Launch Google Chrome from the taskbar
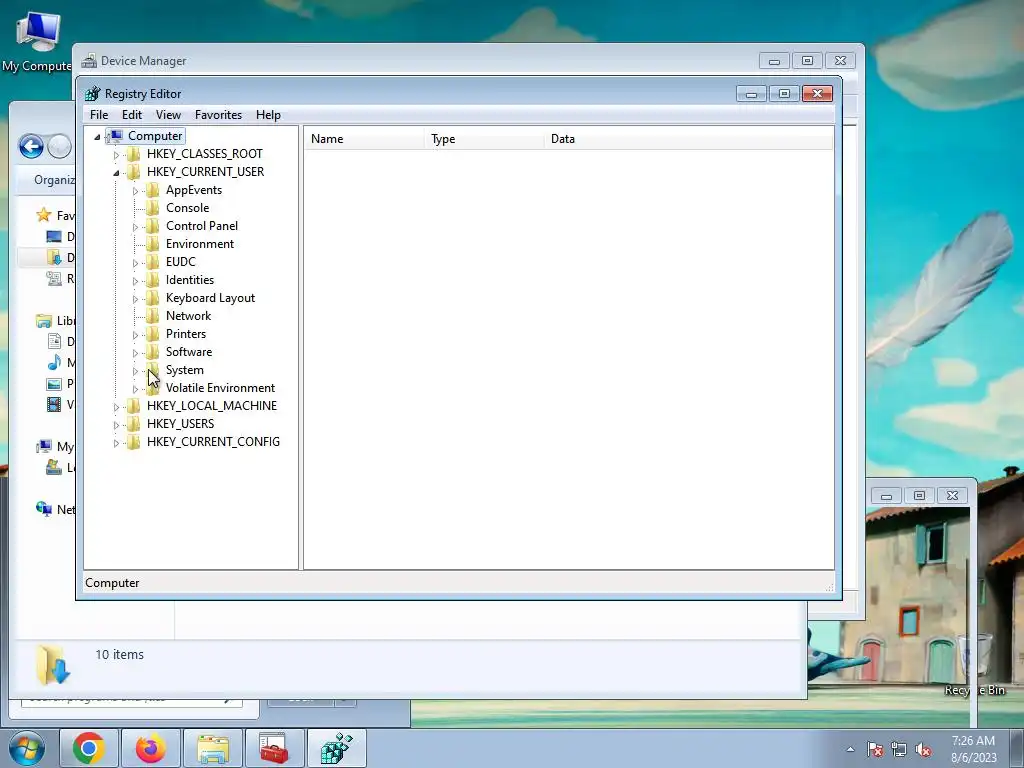This screenshot has width=1024, height=768. coord(89,748)
